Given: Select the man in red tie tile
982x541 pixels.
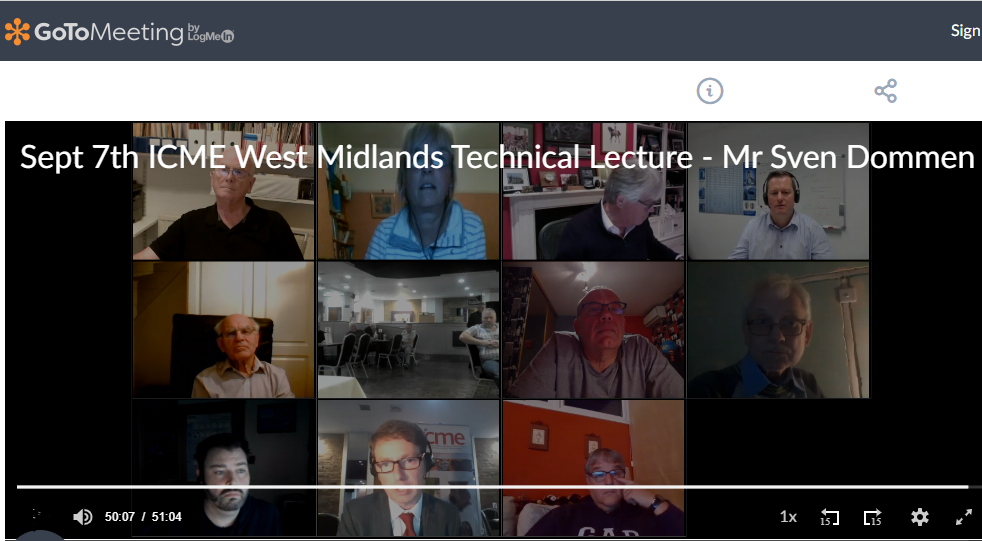Looking at the screenshot, I should pyautogui.click(x=408, y=468).
